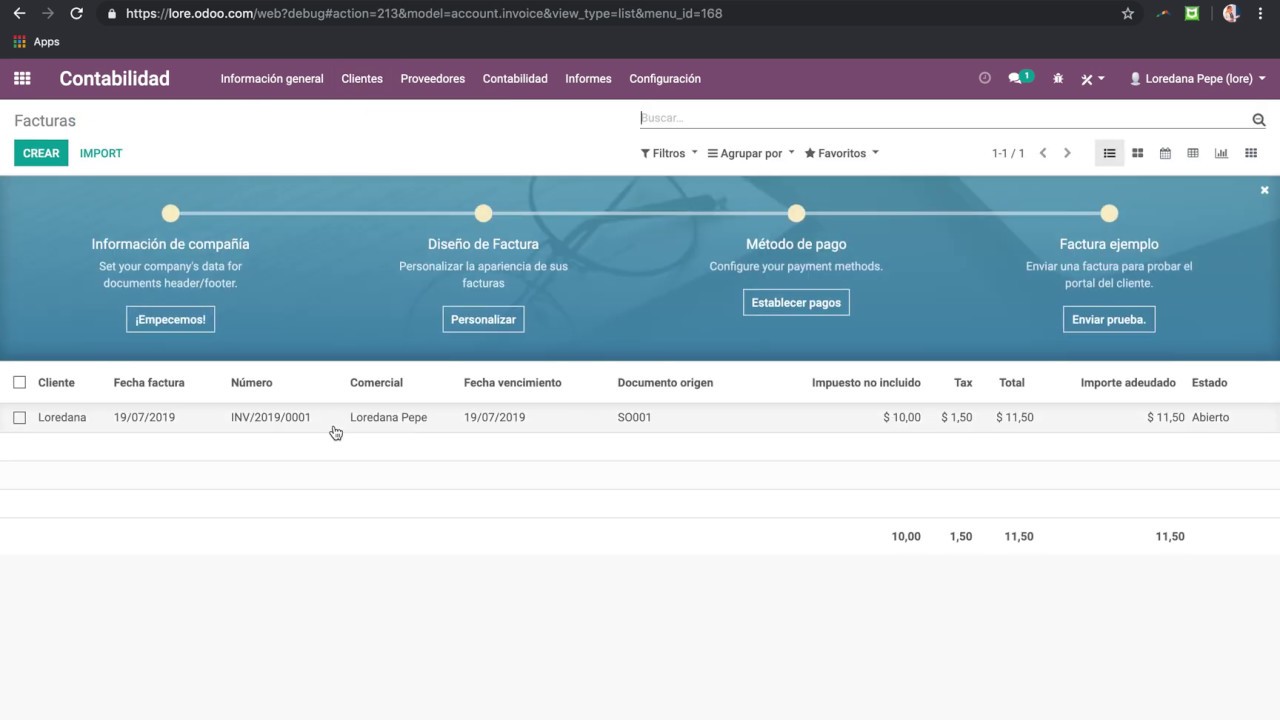The height and width of the screenshot is (720, 1280).
Task: Click the record pager 1-1 / 1
Action: pyautogui.click(x=1008, y=153)
